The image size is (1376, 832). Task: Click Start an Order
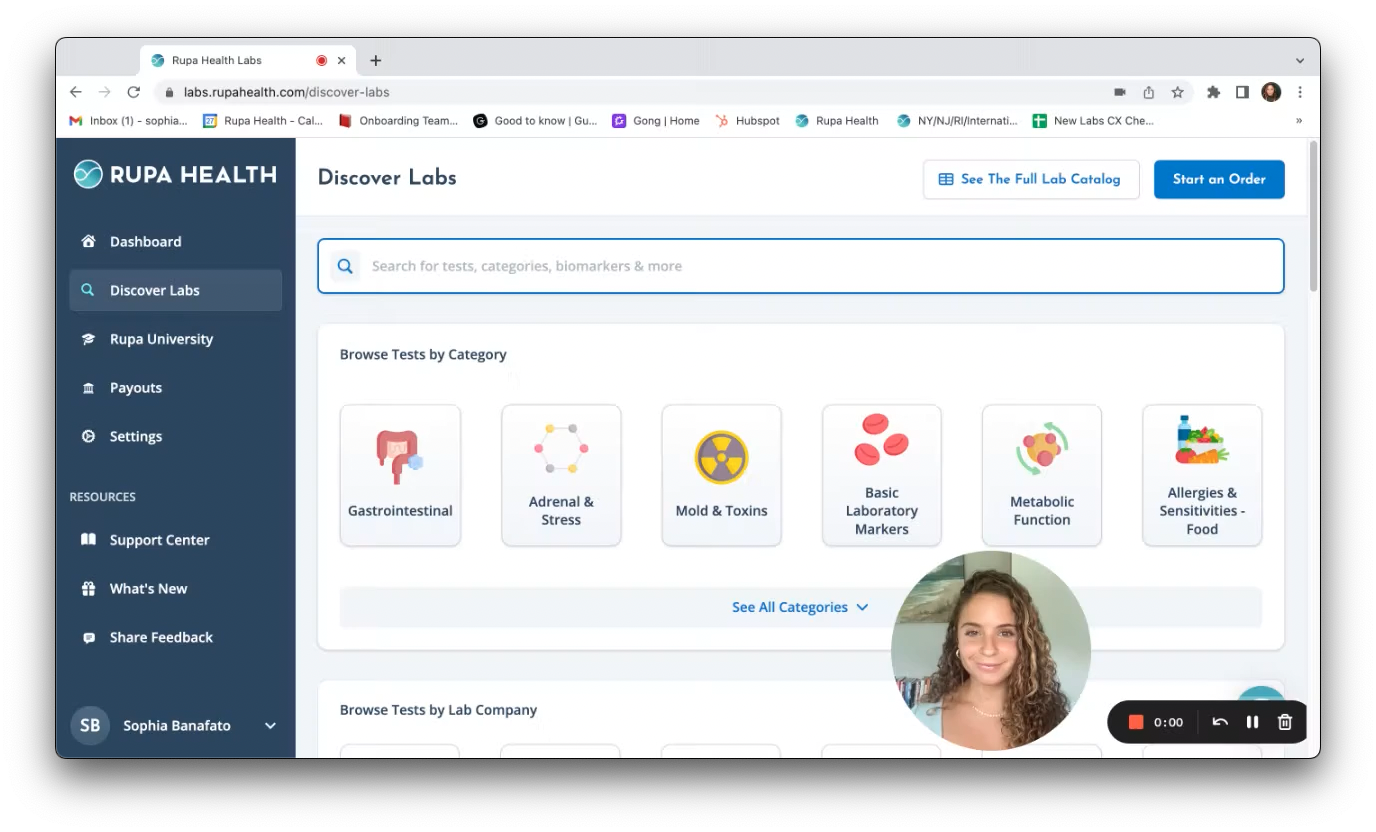[x=1219, y=179]
